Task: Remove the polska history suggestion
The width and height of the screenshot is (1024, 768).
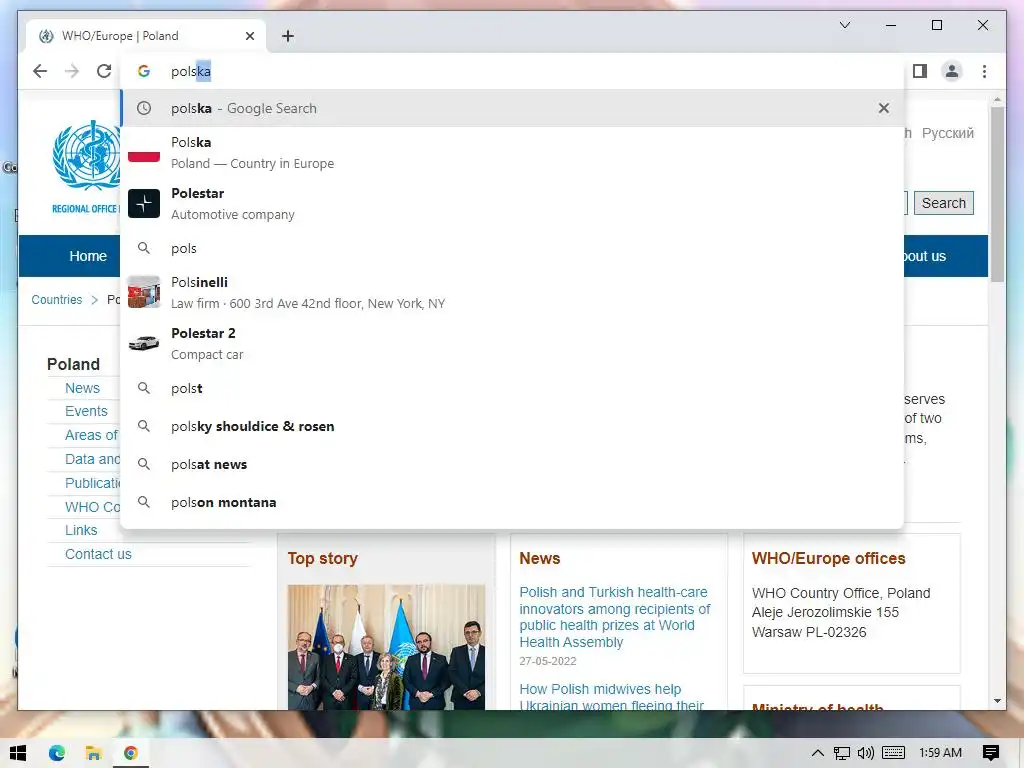Action: [884, 108]
